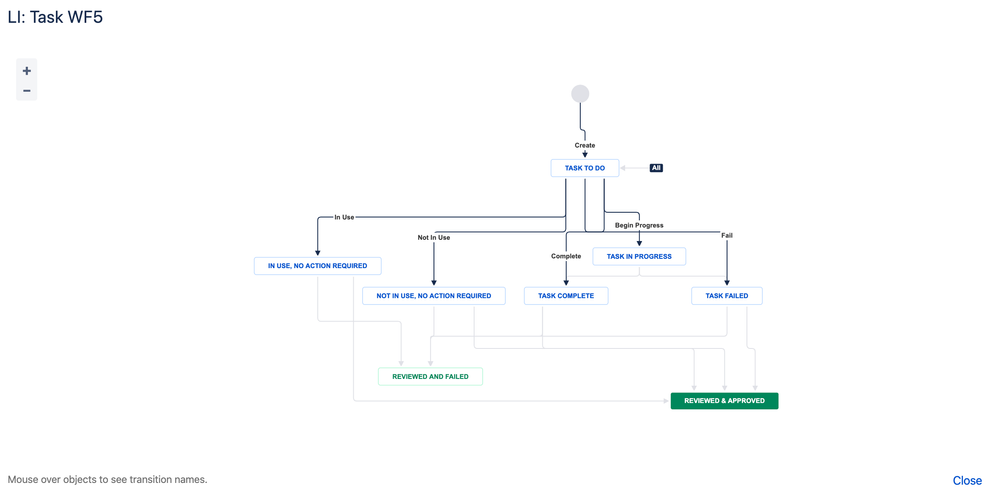Click the Not In Use transition label
This screenshot has width=999, height=499.
point(434,238)
